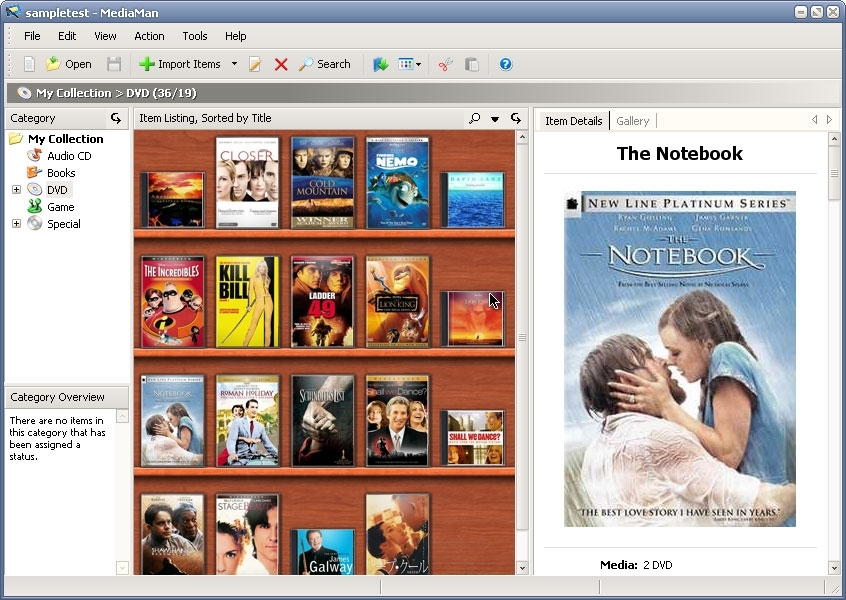Click the blue-green arrows toolbar icon
This screenshot has height=600, width=846.
[x=380, y=64]
